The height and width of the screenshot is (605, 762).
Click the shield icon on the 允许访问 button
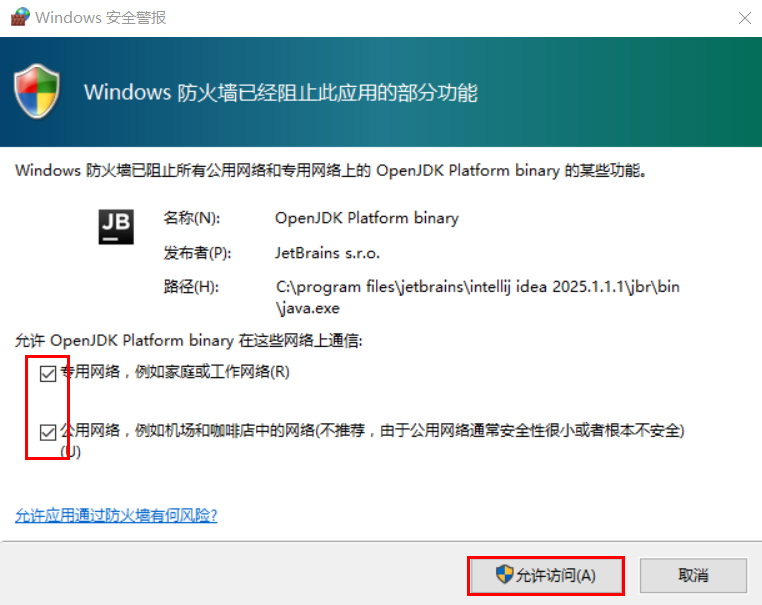pos(505,575)
